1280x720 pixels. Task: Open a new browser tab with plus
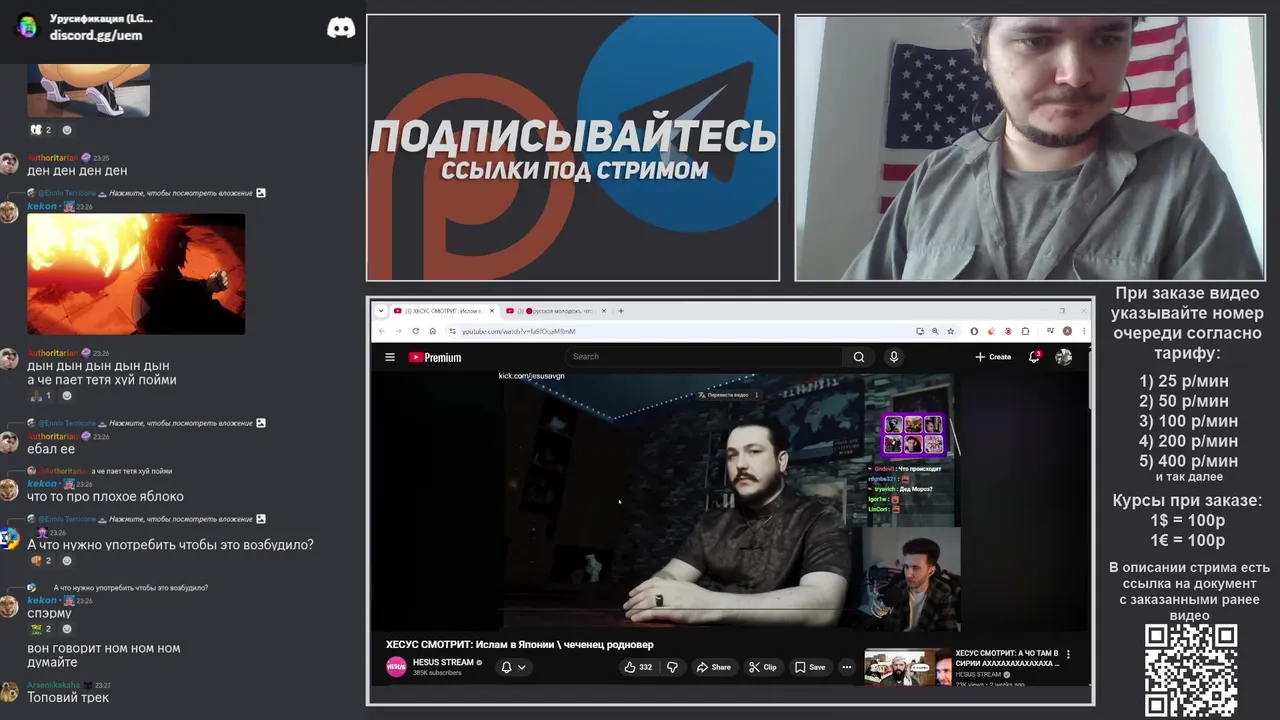pos(621,311)
